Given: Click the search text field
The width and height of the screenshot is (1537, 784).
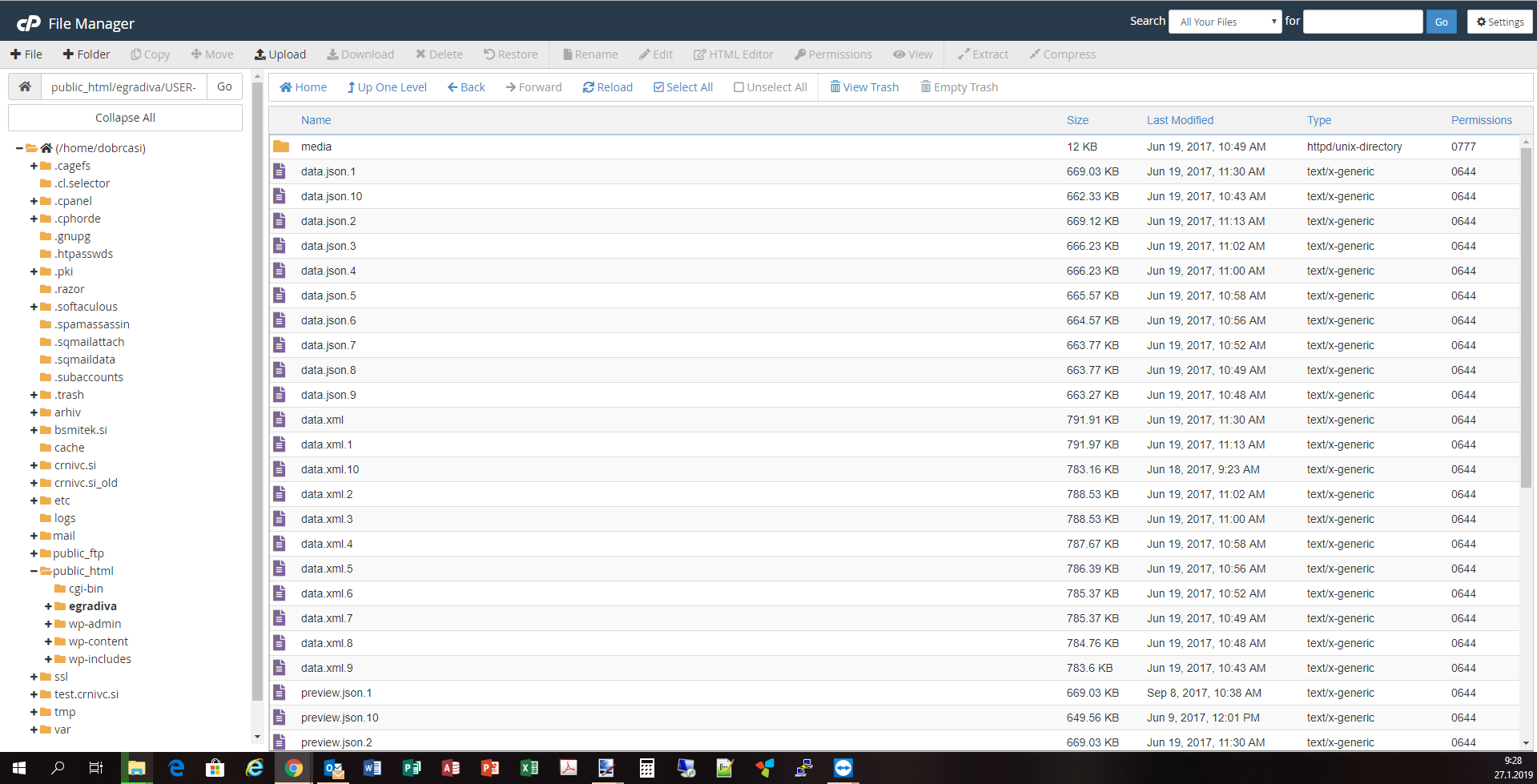Looking at the screenshot, I should click(1363, 22).
